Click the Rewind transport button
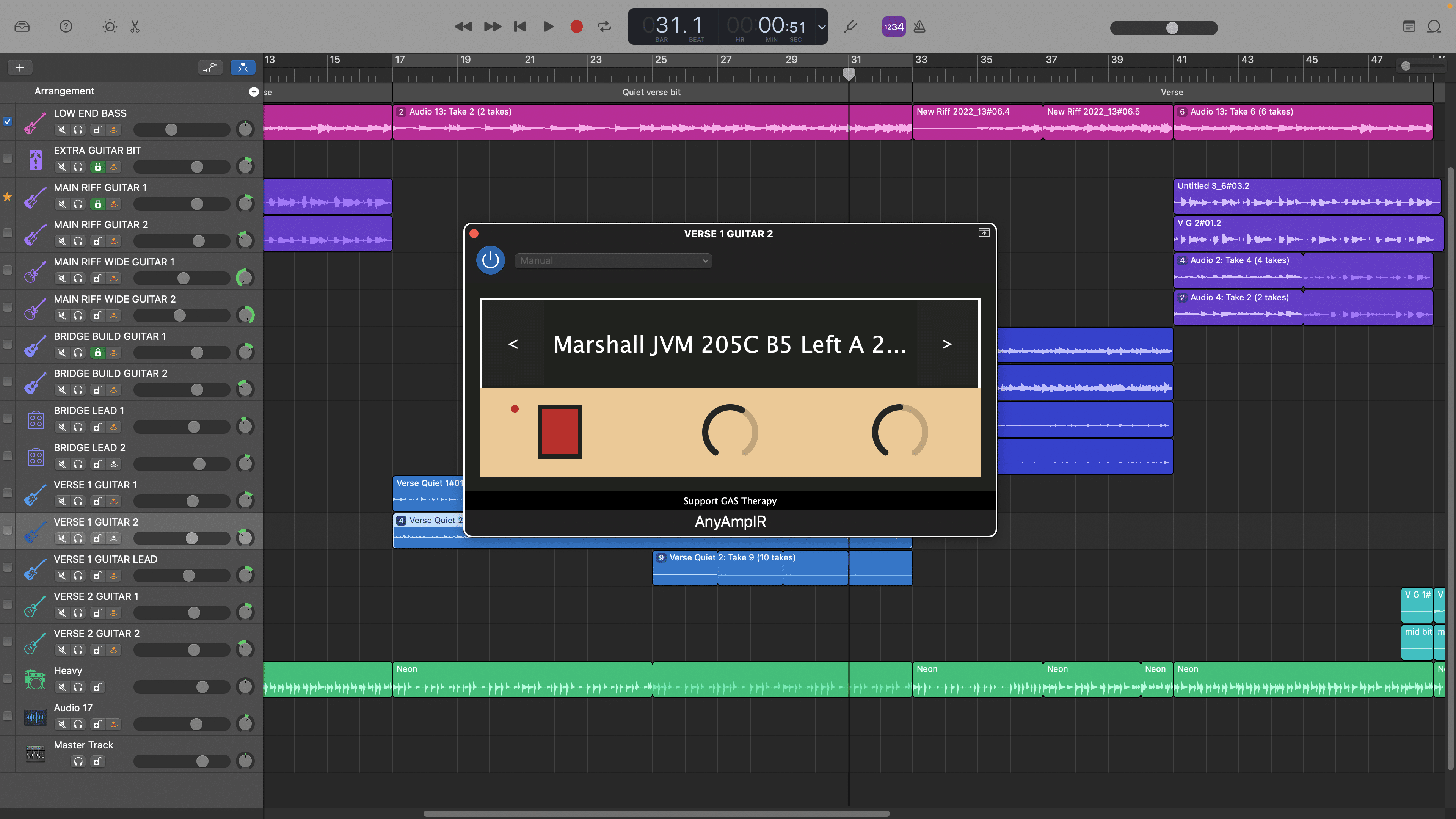This screenshot has width=1456, height=819. [x=463, y=27]
